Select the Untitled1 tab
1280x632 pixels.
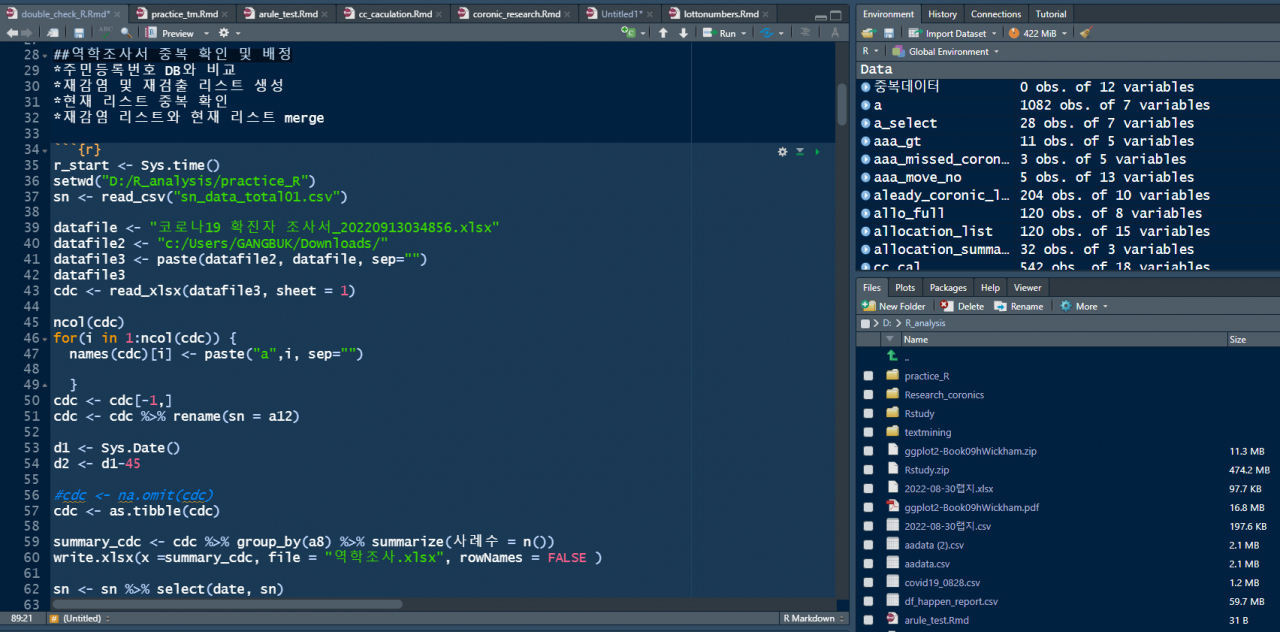pos(622,14)
